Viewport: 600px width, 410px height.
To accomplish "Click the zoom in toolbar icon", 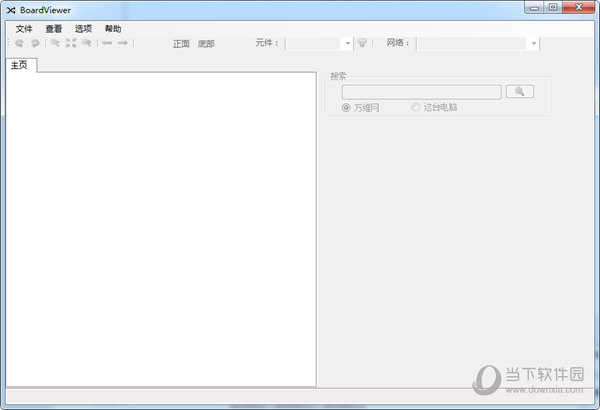I will click(55, 43).
